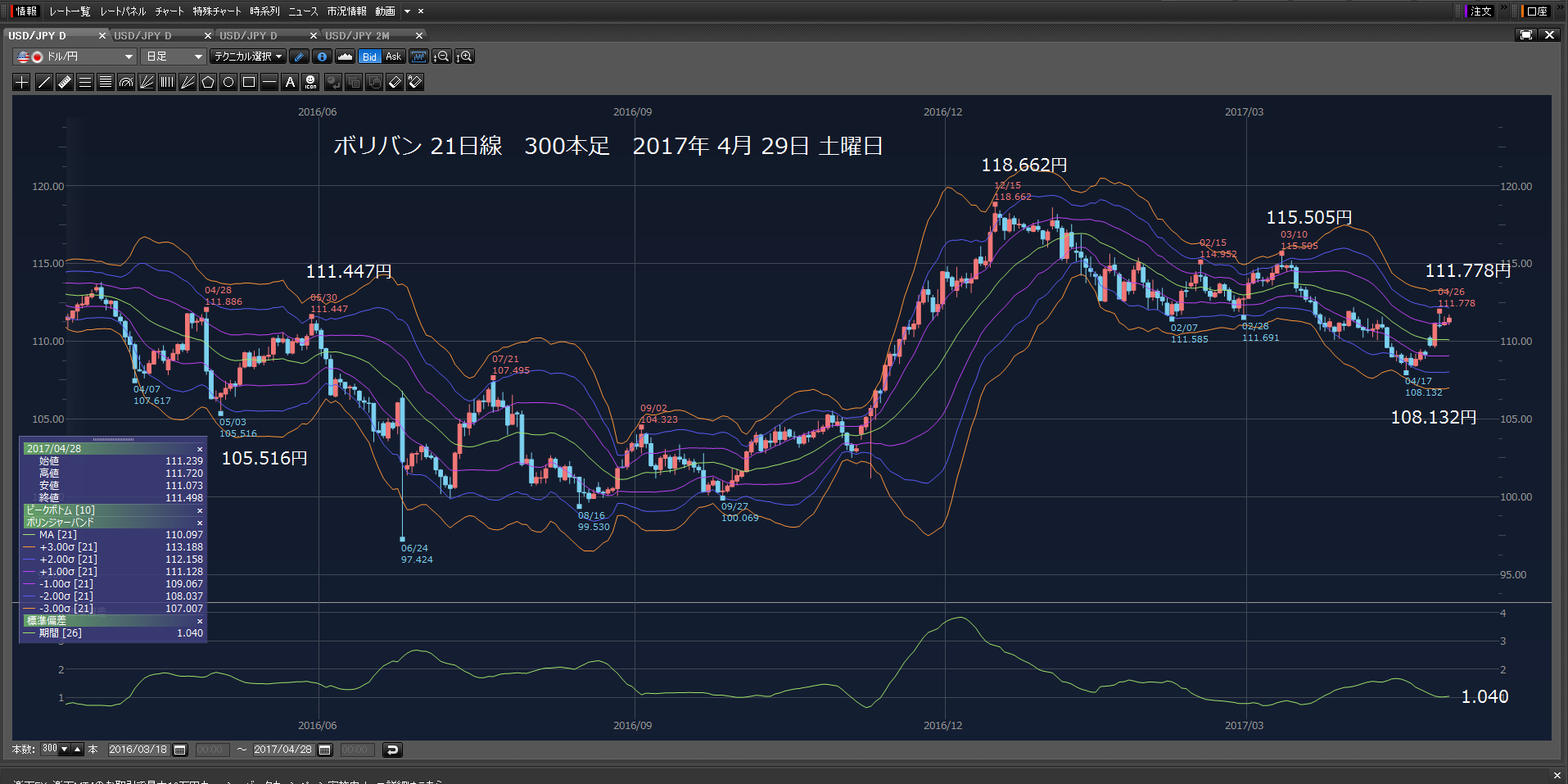Viewport: 1568px width, 784px height.
Task: Switch to area mountain chart type
Action: pyautogui.click(x=345, y=57)
